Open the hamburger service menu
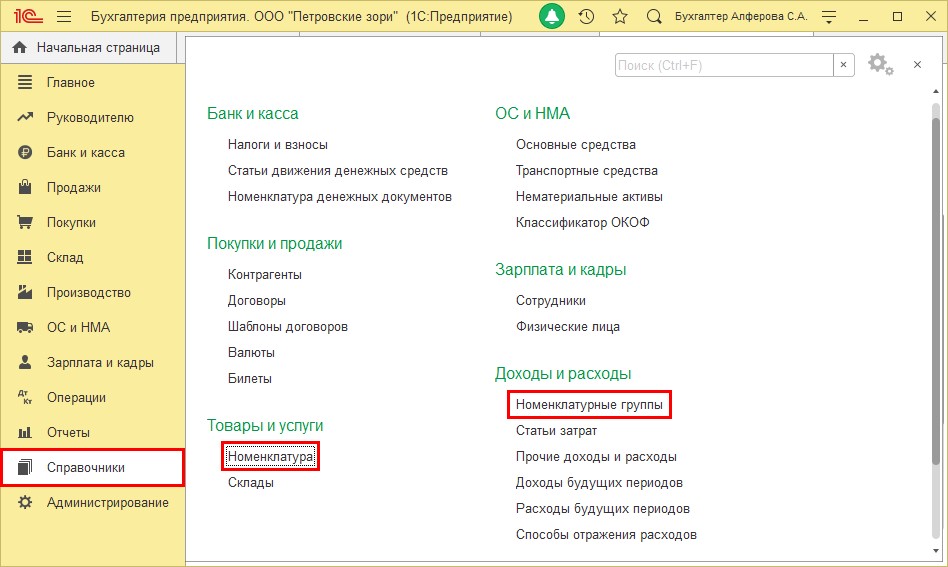The width and height of the screenshot is (948, 567). tap(63, 17)
